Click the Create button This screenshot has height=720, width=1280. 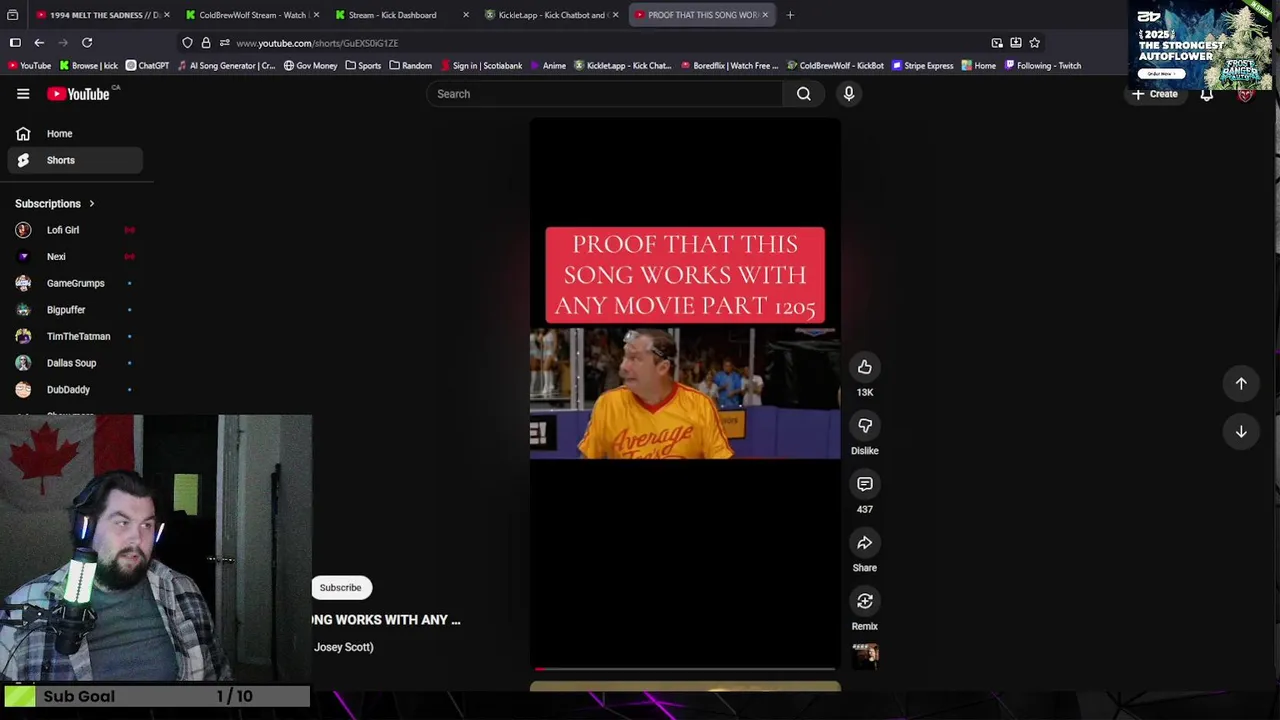pos(1155,94)
